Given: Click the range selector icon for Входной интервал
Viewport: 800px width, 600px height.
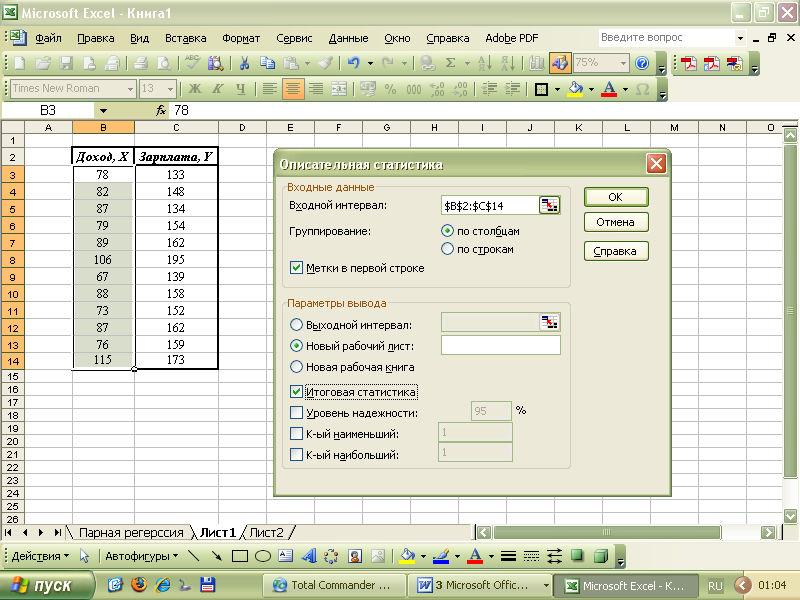Looking at the screenshot, I should (x=550, y=205).
